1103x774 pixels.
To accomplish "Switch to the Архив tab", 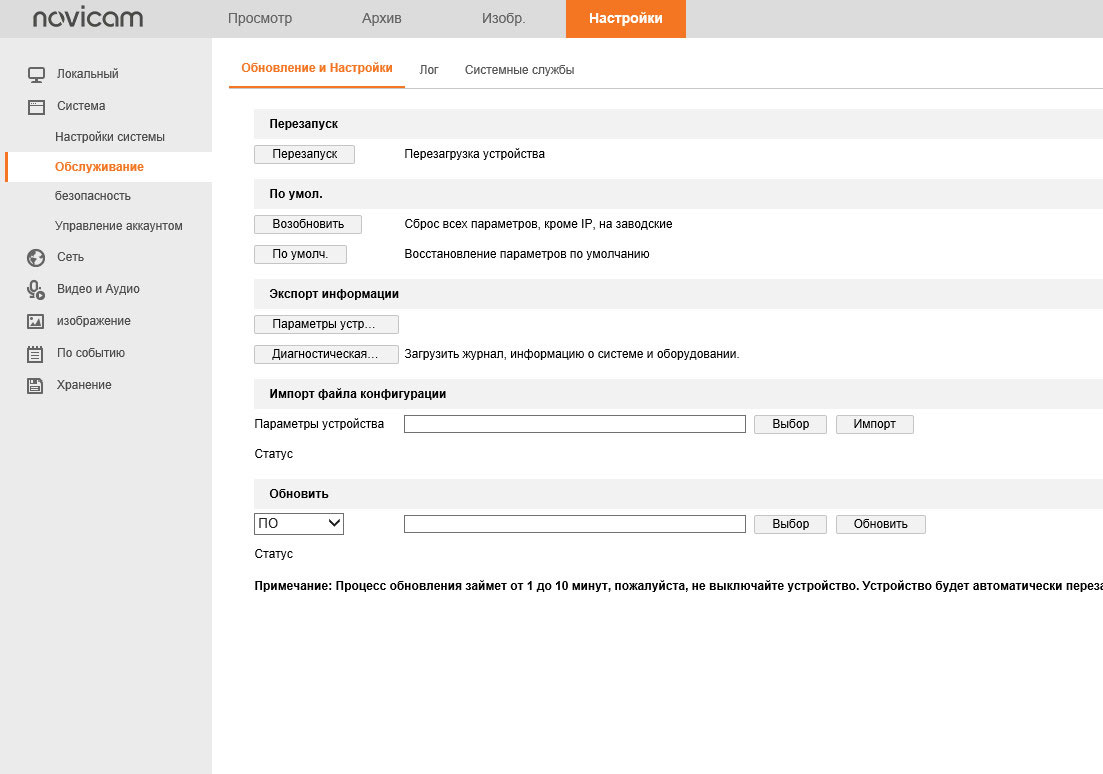I will tap(381, 19).
